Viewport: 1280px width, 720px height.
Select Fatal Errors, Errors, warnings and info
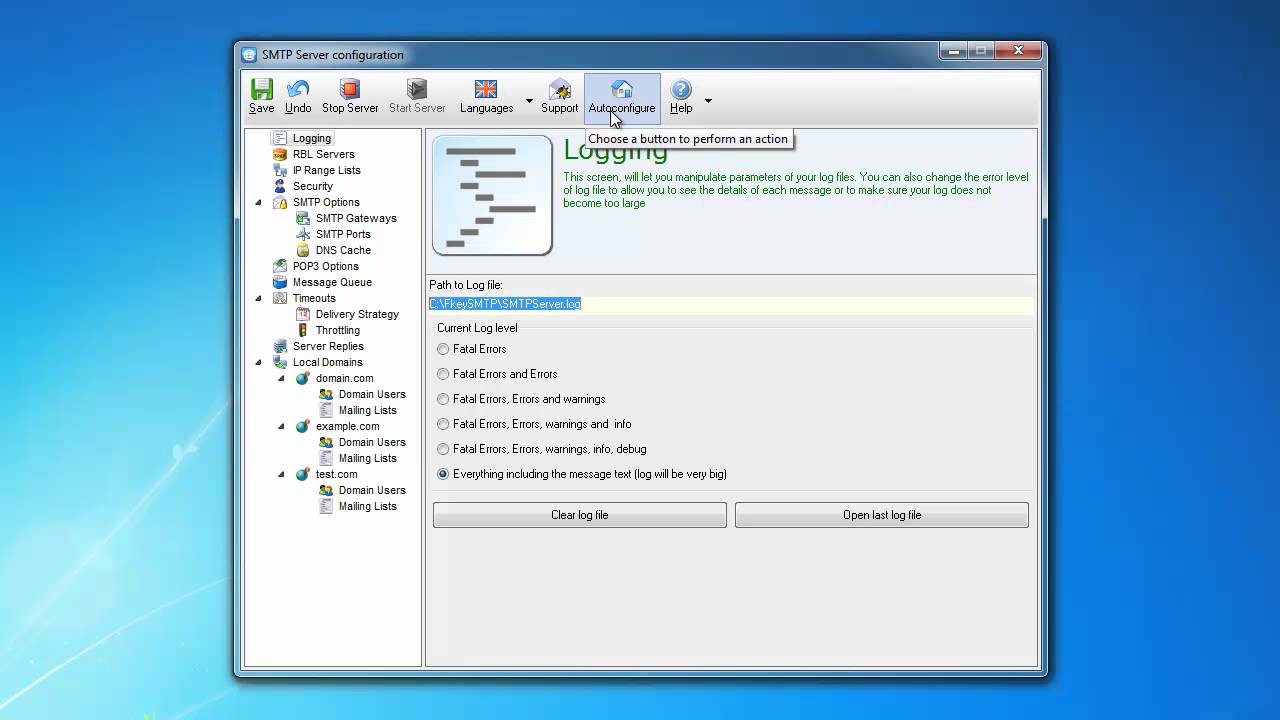pyautogui.click(x=443, y=424)
